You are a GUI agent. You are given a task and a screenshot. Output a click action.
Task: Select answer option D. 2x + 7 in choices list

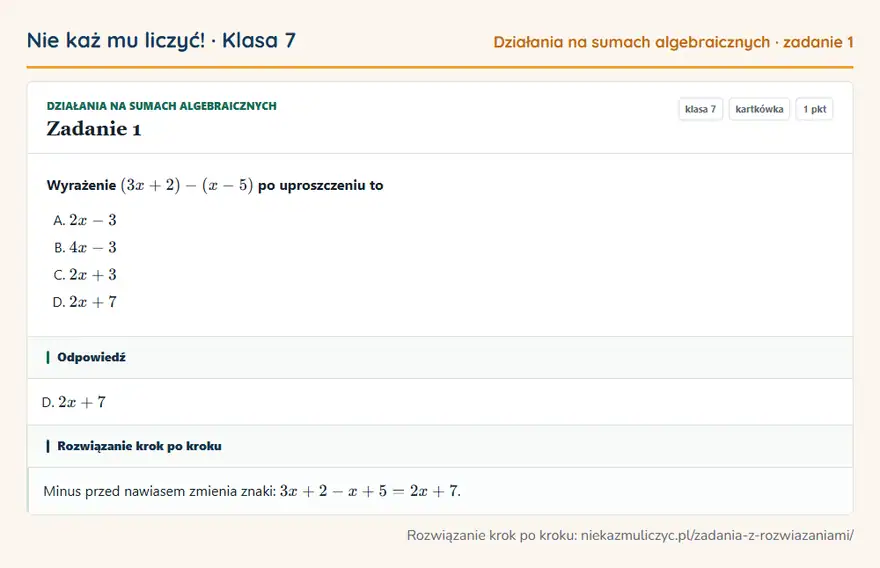85,302
